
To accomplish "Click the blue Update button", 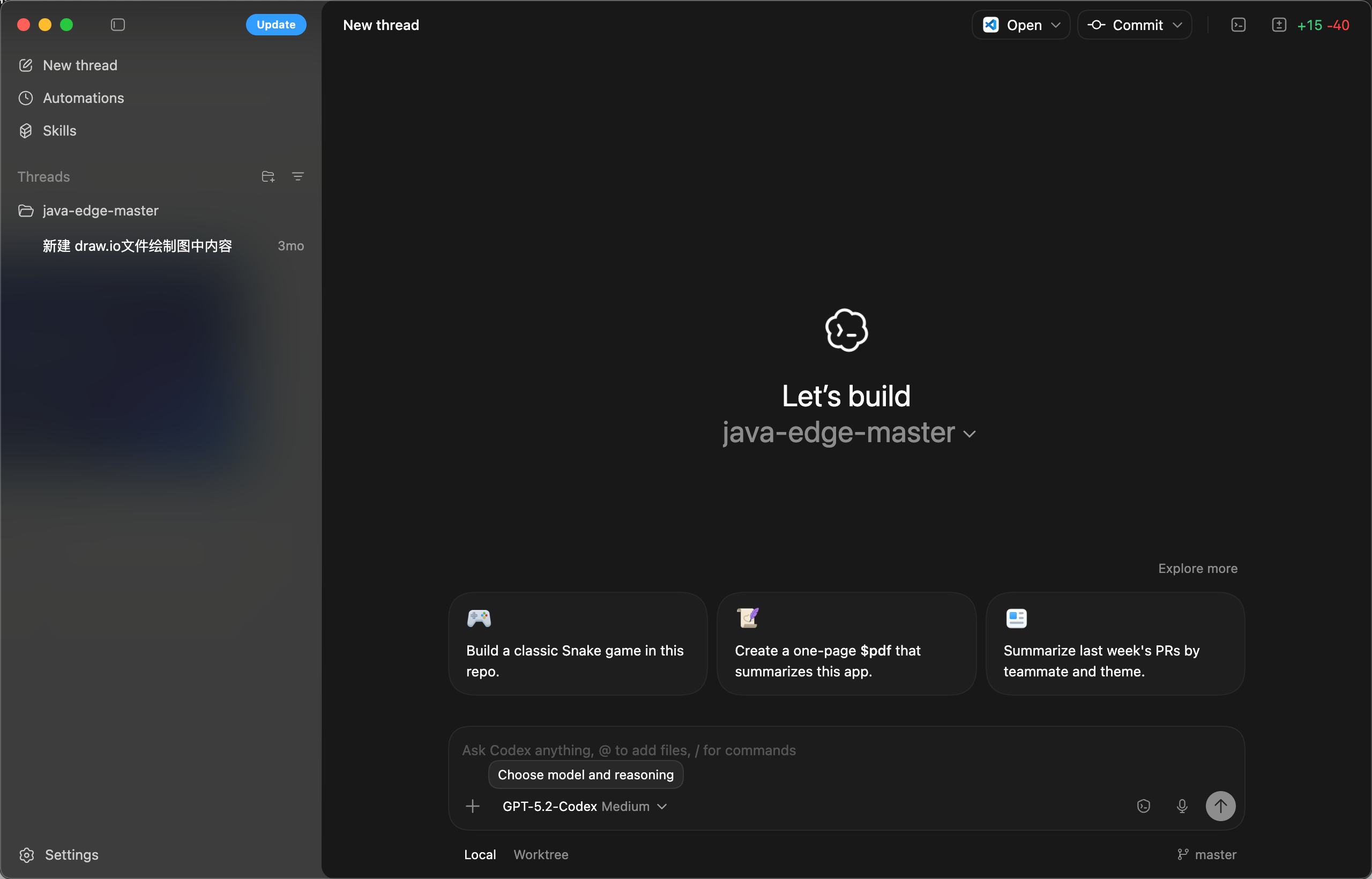I will point(275,25).
